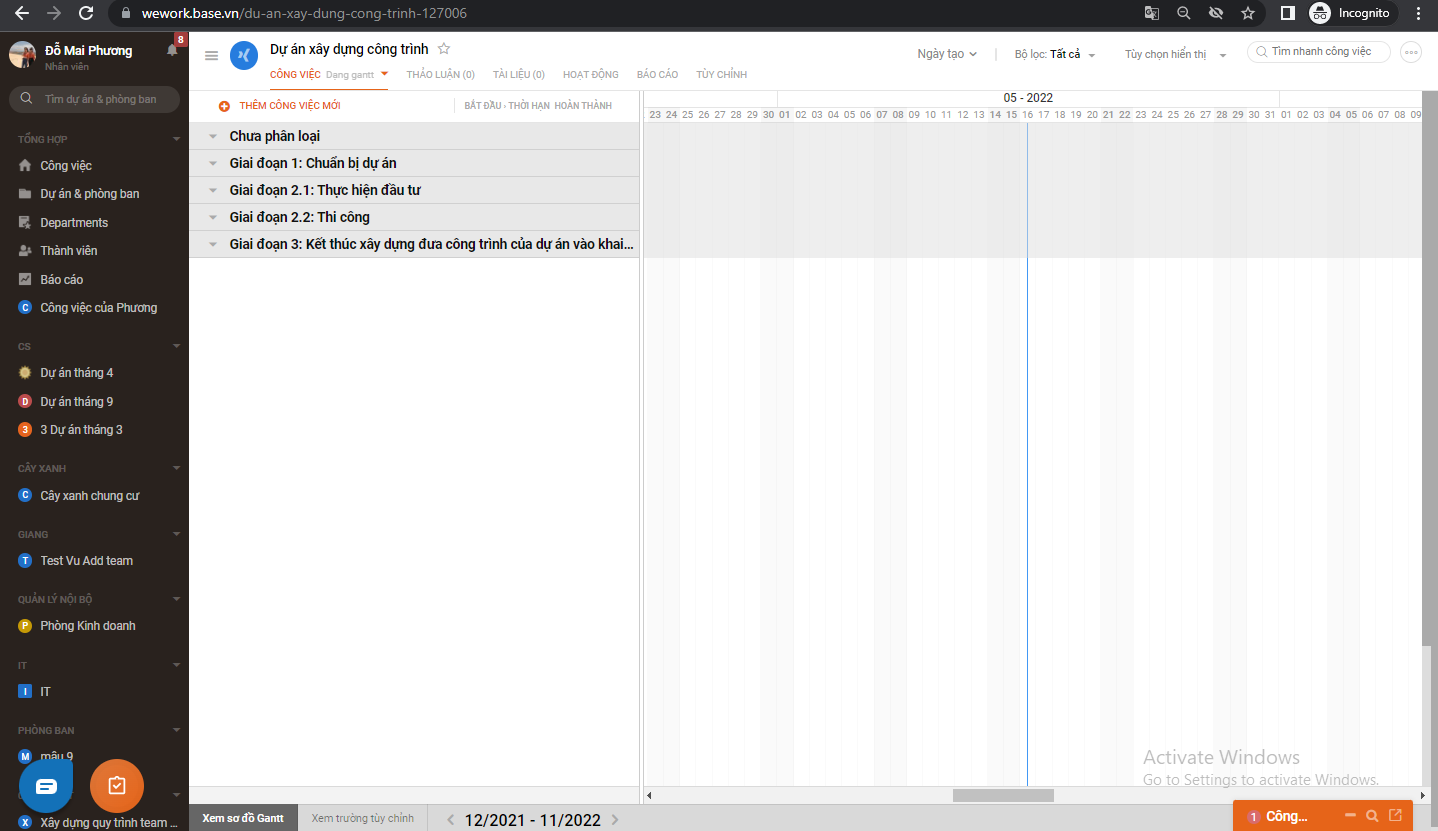The height and width of the screenshot is (831, 1438).
Task: Click the Báo cáo chart icon in sidebar
Action: [25, 279]
